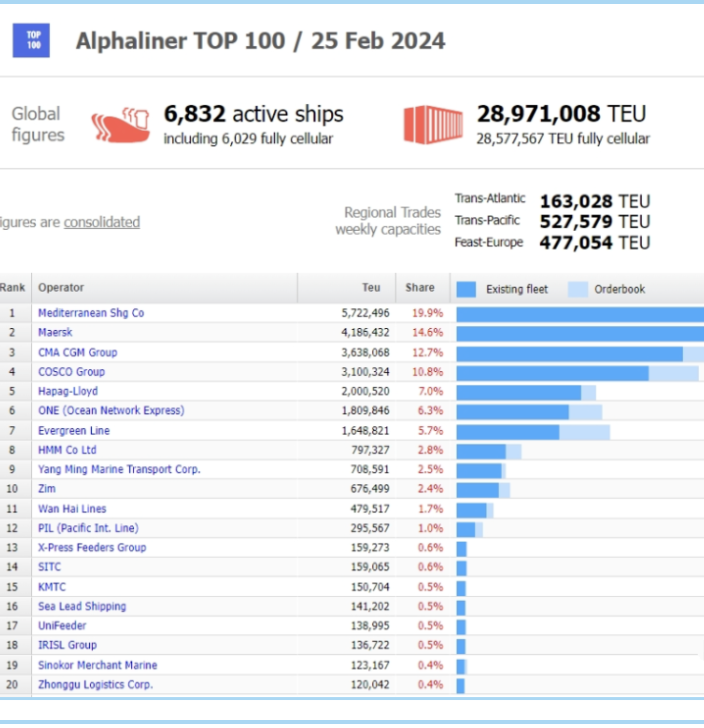Open Sea Lead Shipping link

(x=82, y=606)
